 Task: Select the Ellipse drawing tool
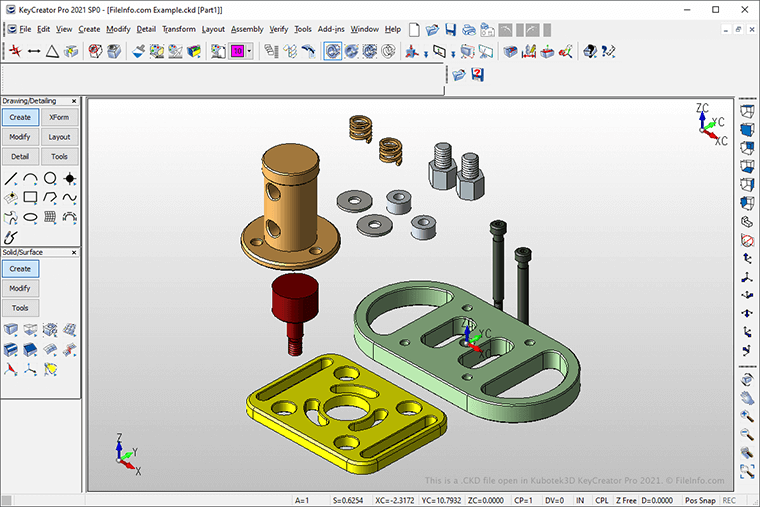coord(31,217)
